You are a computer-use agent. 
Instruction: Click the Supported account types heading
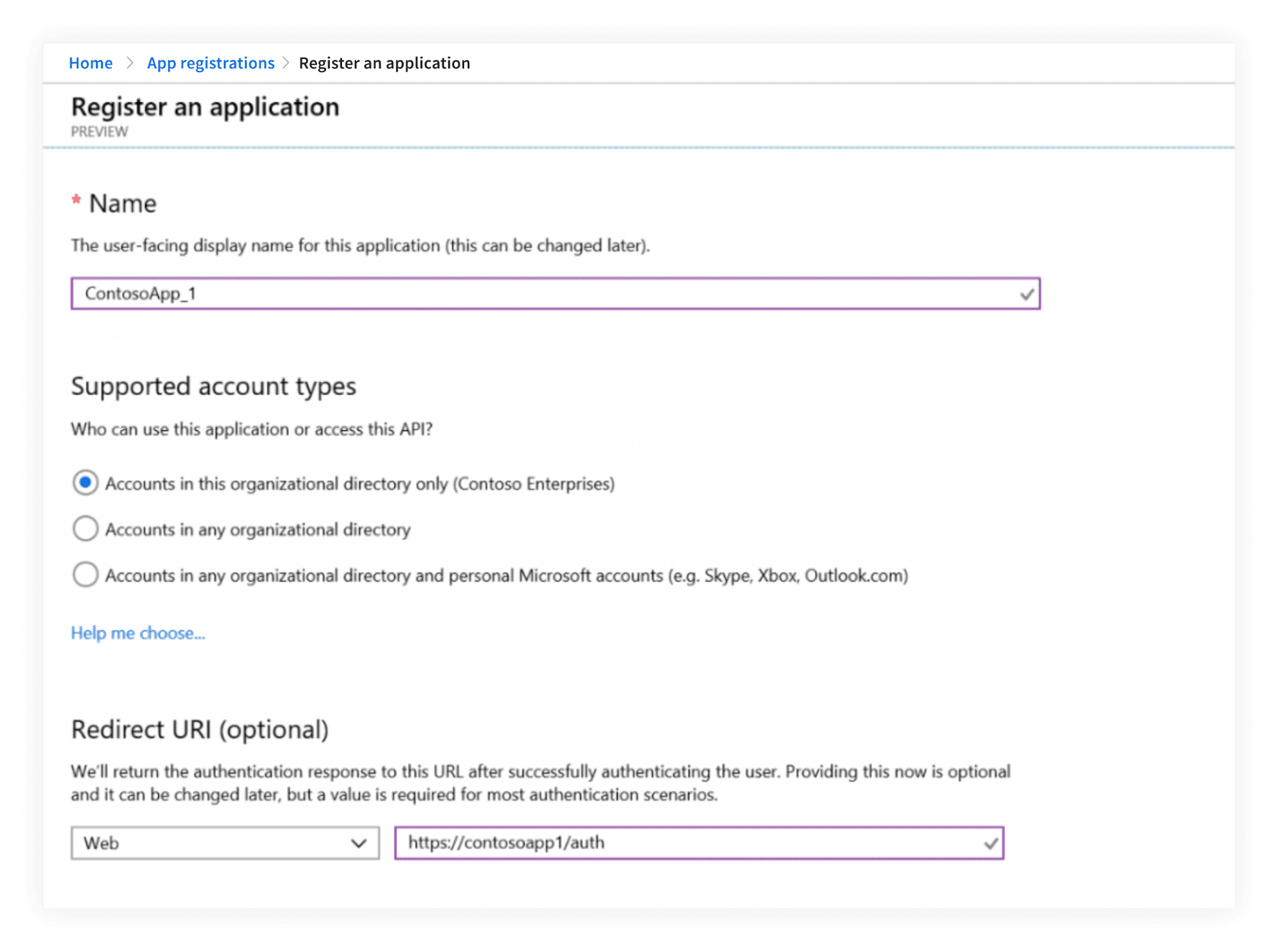tap(214, 386)
